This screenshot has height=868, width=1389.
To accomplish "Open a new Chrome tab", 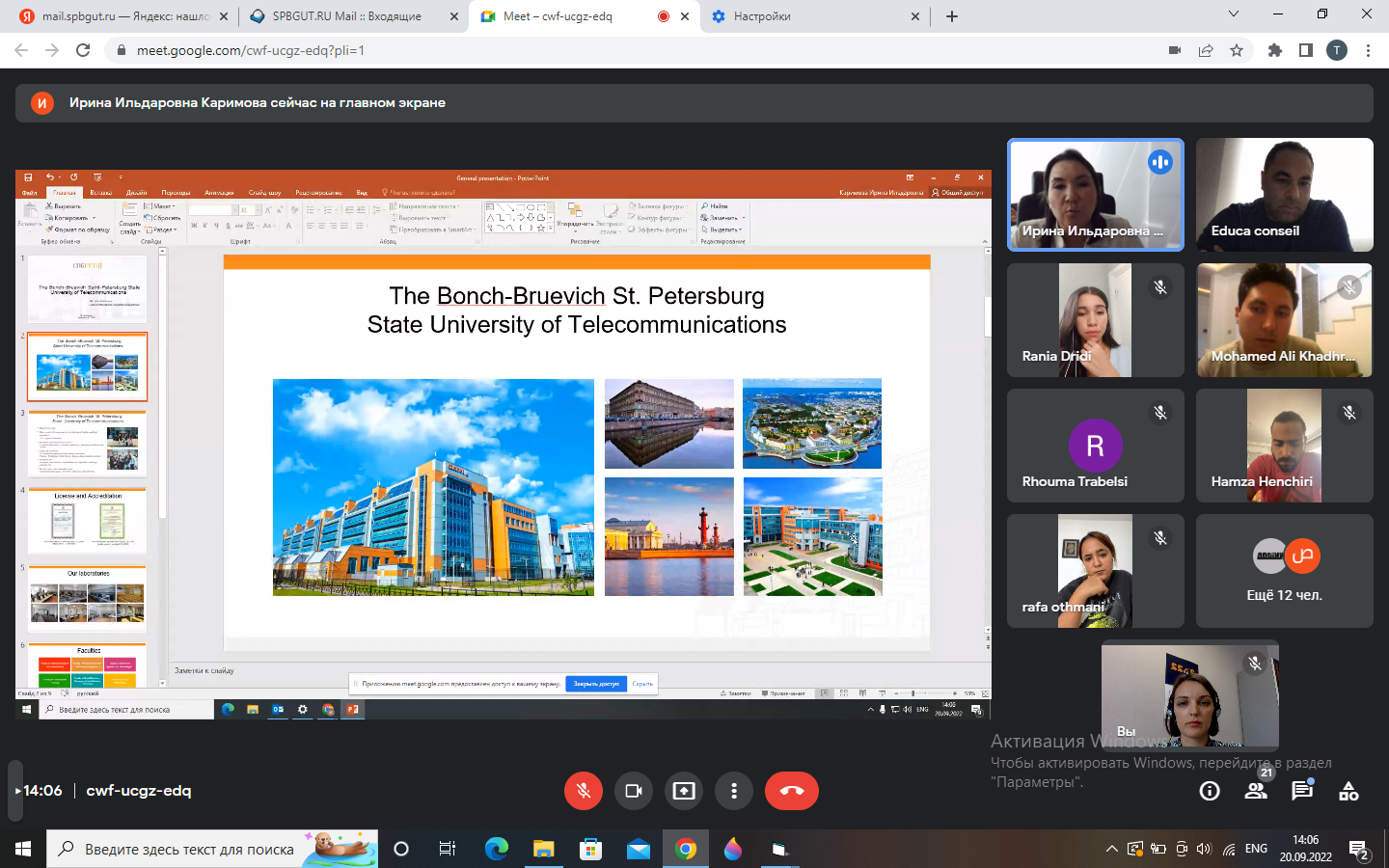I will coord(952,16).
